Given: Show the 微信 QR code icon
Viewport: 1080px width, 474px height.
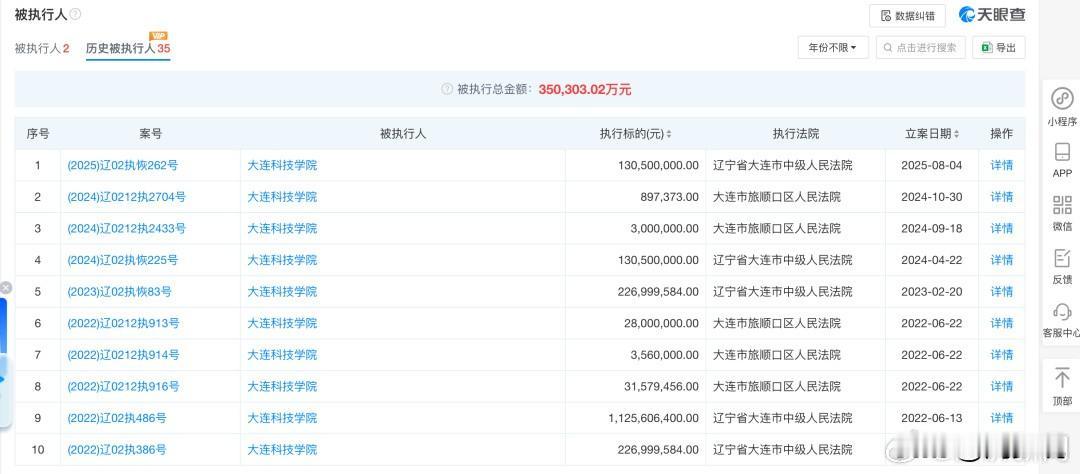Looking at the screenshot, I should [1062, 205].
